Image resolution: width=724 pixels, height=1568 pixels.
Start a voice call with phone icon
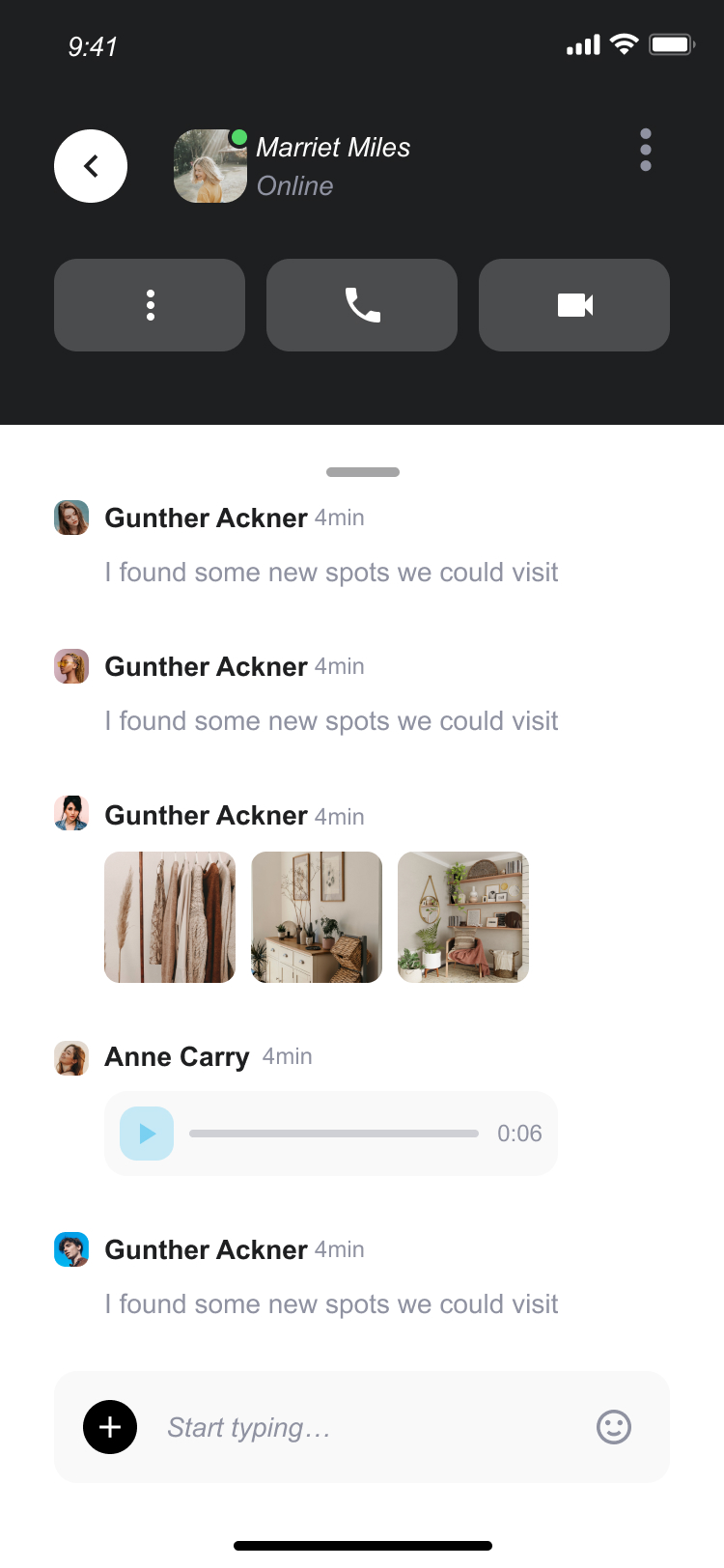362,305
